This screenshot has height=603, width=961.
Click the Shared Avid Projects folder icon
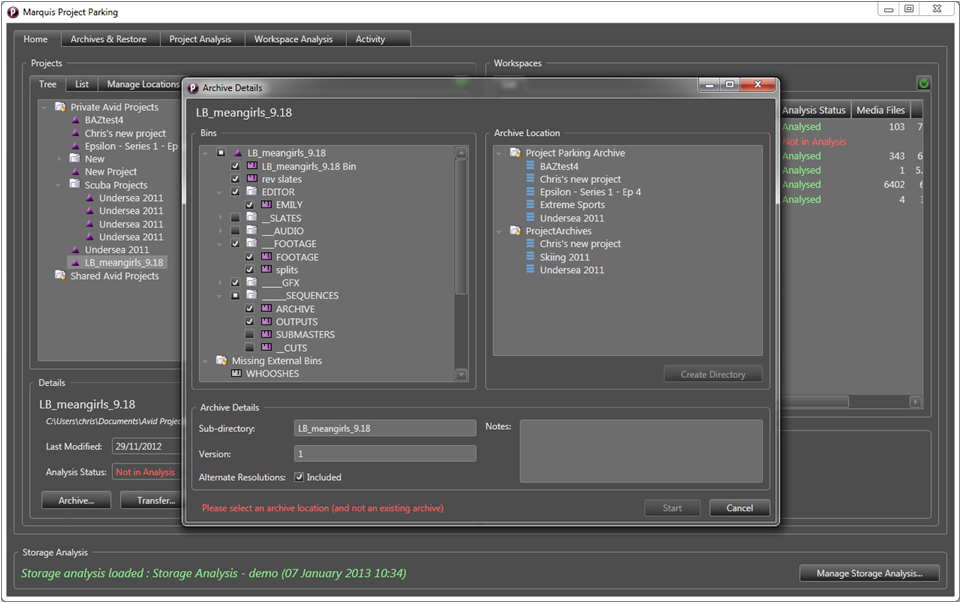tap(60, 275)
